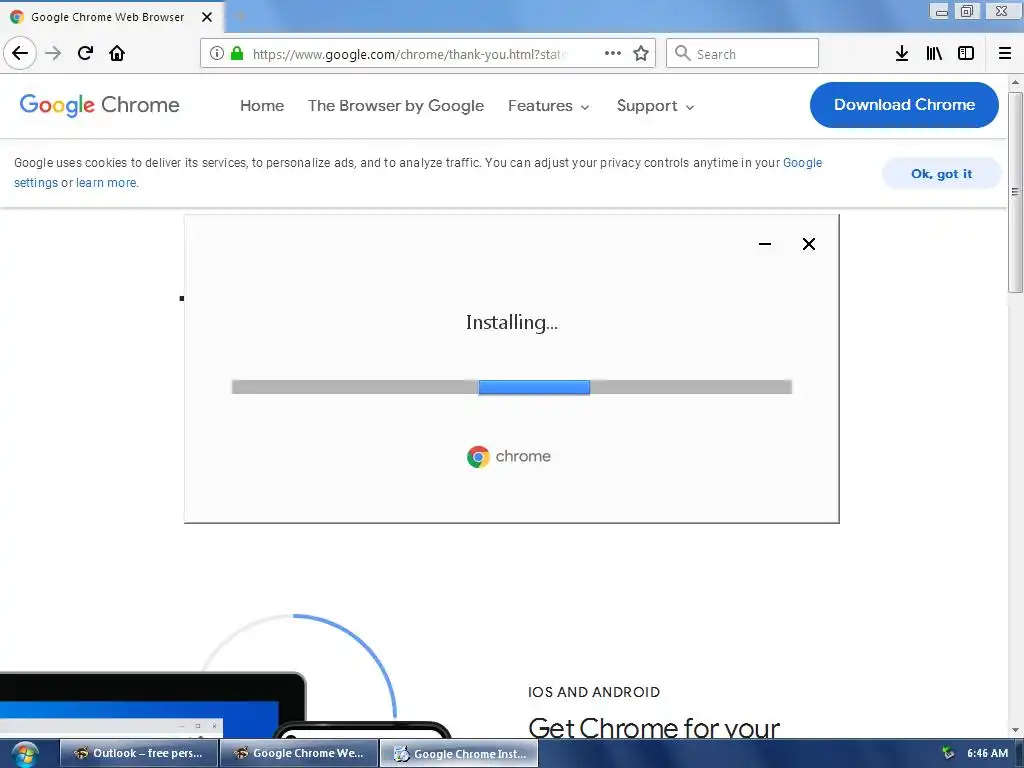The height and width of the screenshot is (768, 1024).
Task: Open the Home nav item
Action: (262, 106)
